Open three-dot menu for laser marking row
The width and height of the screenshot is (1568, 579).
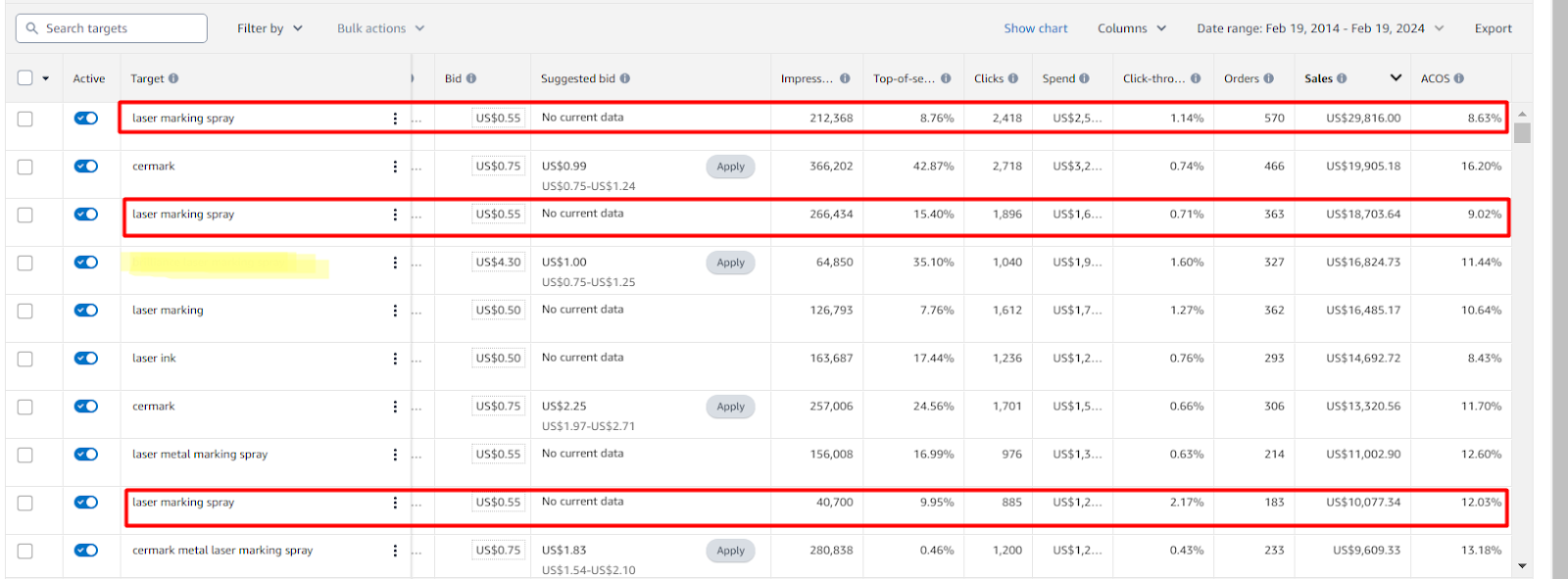395,311
